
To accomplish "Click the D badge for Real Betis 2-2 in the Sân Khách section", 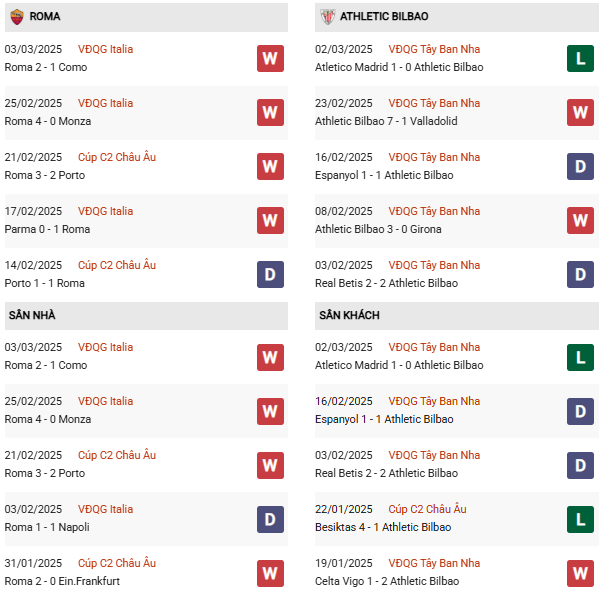I will click(x=580, y=464).
